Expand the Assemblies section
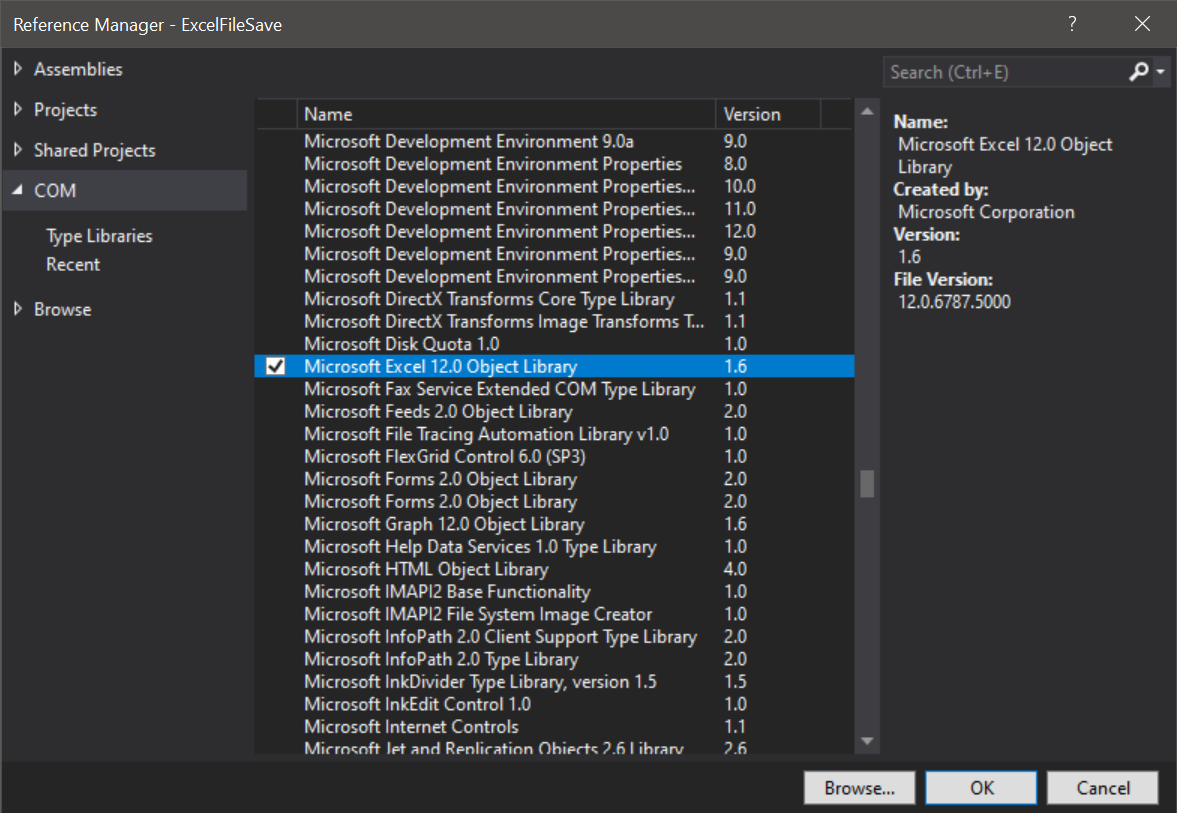The image size is (1177, 813). tap(18, 69)
